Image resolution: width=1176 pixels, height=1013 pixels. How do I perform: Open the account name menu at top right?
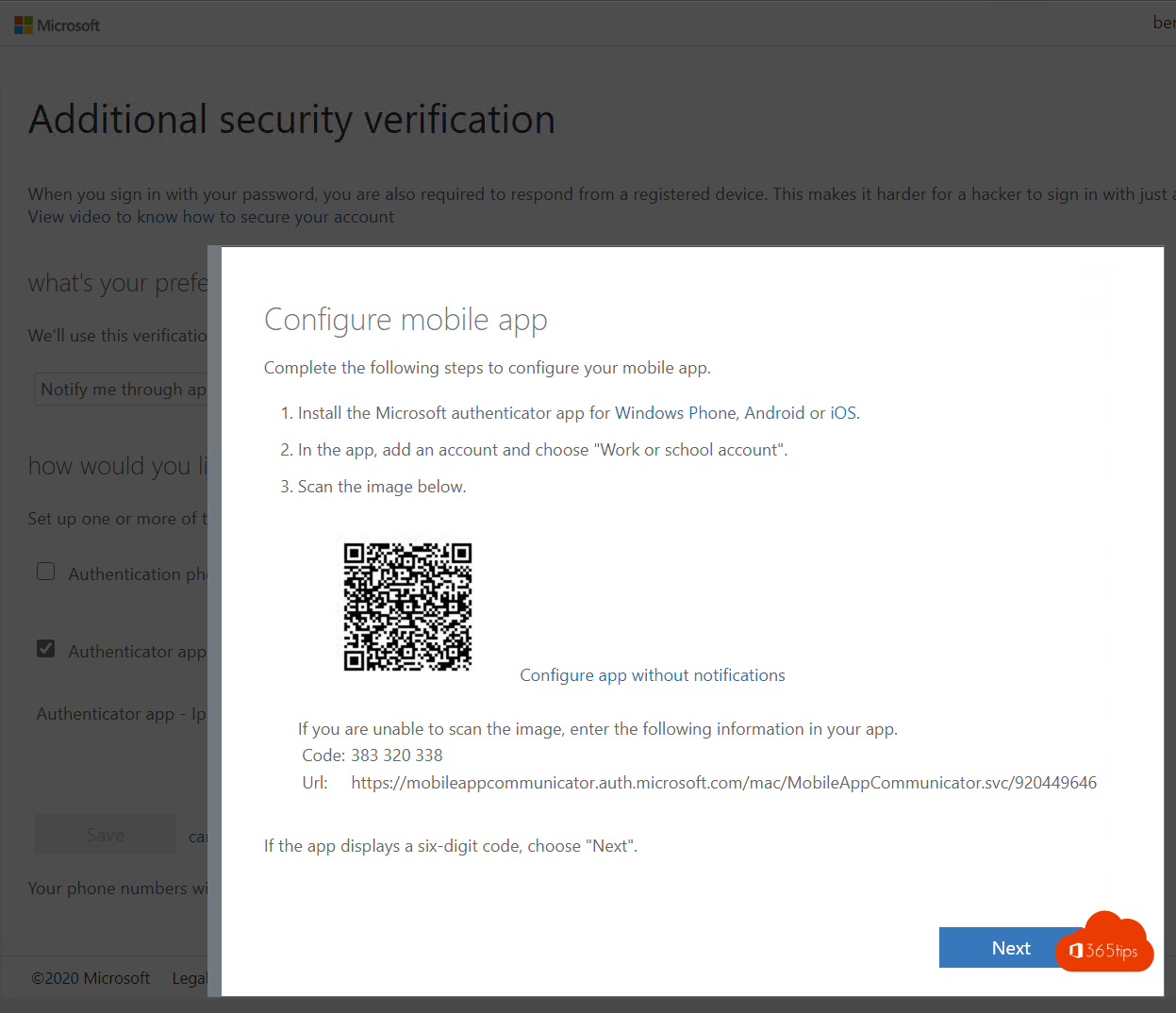1164,23
